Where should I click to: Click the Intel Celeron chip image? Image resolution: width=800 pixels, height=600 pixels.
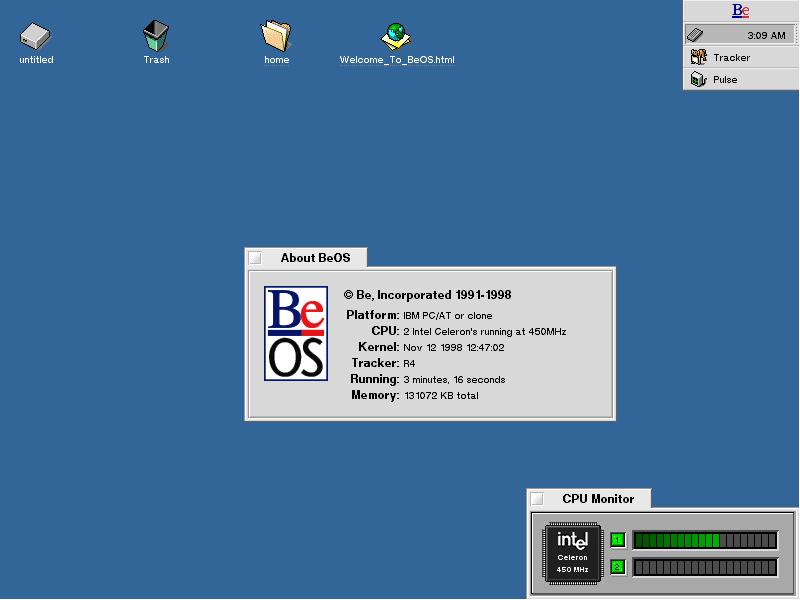tap(572, 553)
